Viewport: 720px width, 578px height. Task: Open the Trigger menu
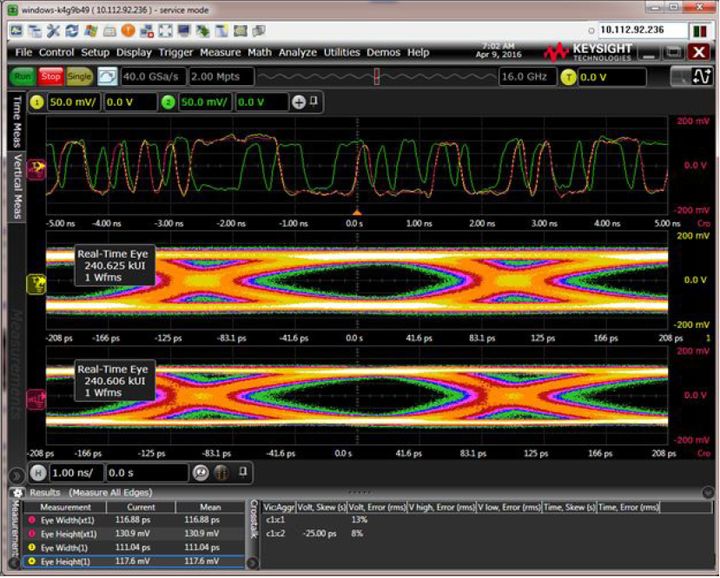pyautogui.click(x=176, y=52)
